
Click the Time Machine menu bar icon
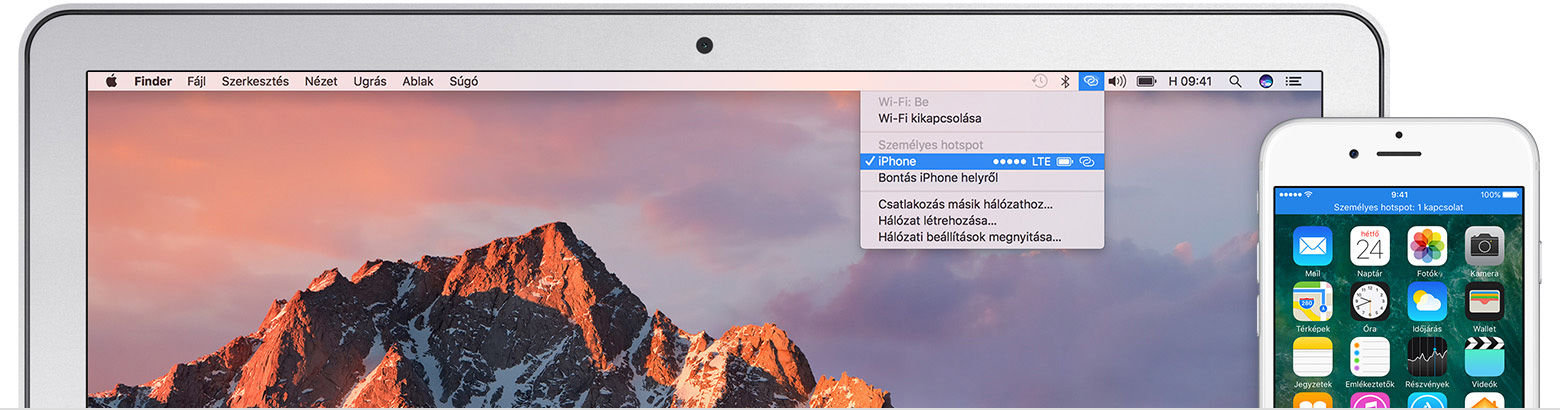coord(1040,81)
